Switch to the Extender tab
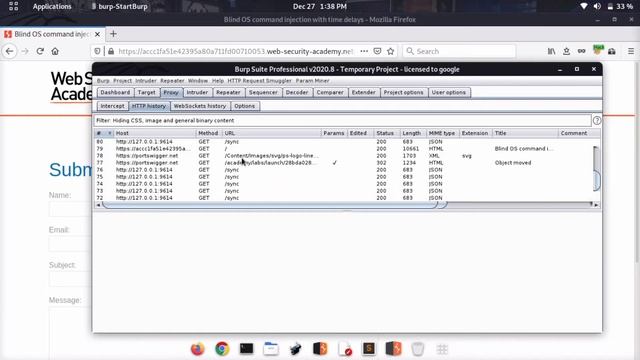The image size is (640, 360). [x=363, y=93]
